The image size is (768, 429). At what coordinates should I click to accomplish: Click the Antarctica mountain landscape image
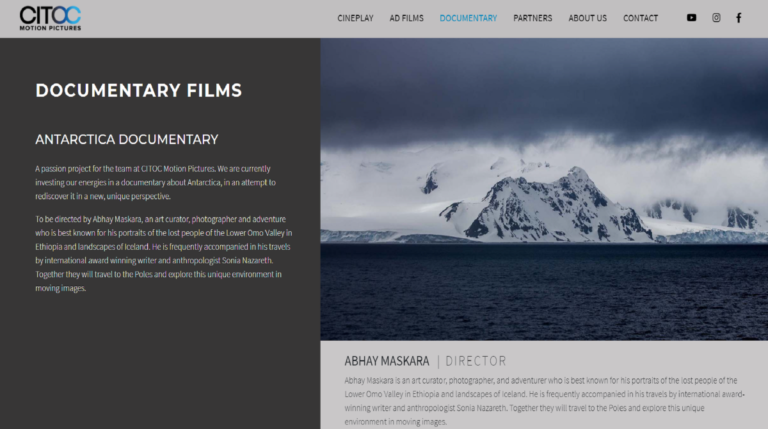coord(544,189)
